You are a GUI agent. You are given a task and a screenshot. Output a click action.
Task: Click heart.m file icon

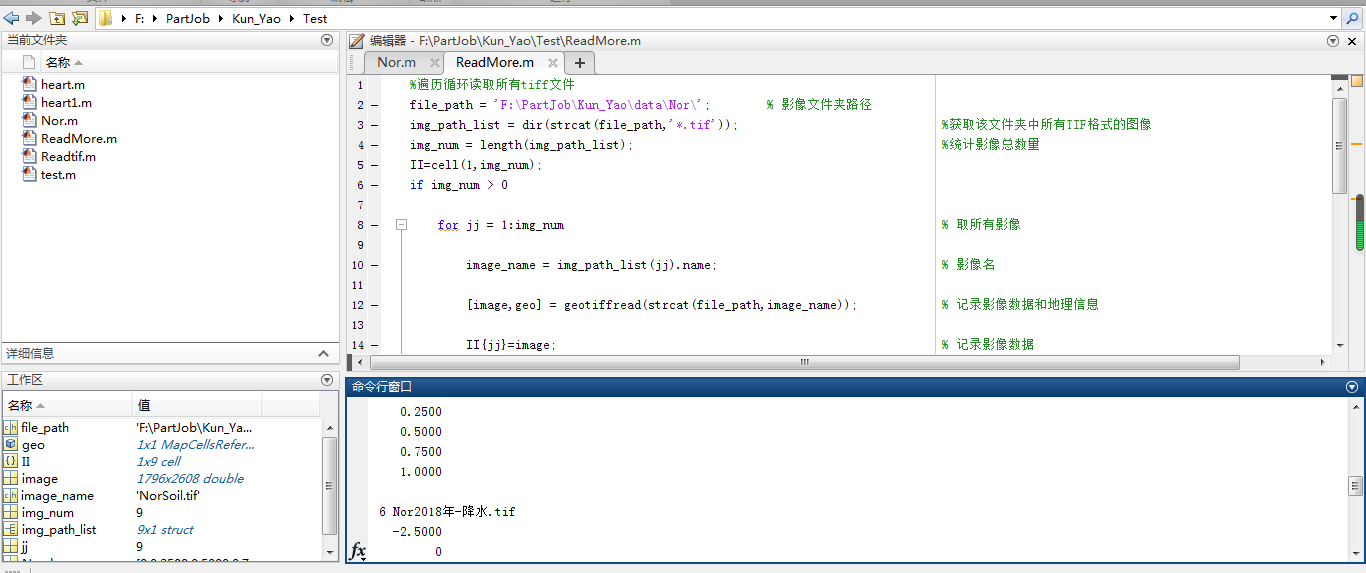coord(29,85)
